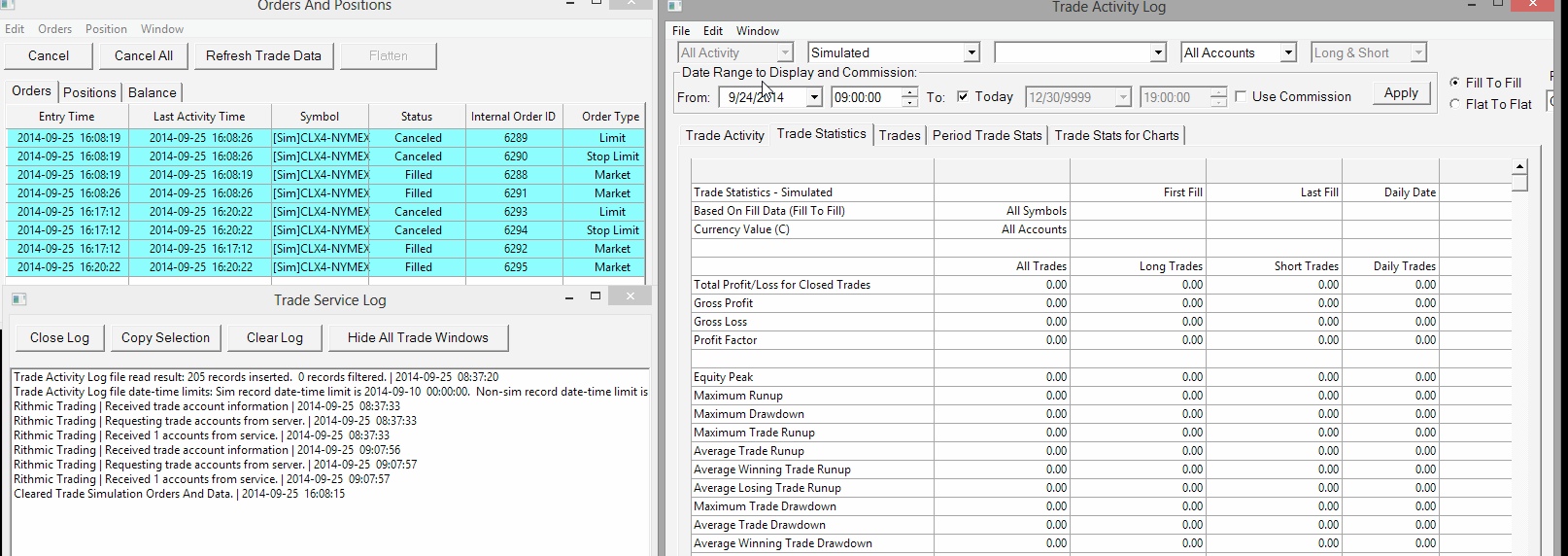Open Edit menu in Trade Activity Log
The width and height of the screenshot is (1568, 556).
click(713, 31)
